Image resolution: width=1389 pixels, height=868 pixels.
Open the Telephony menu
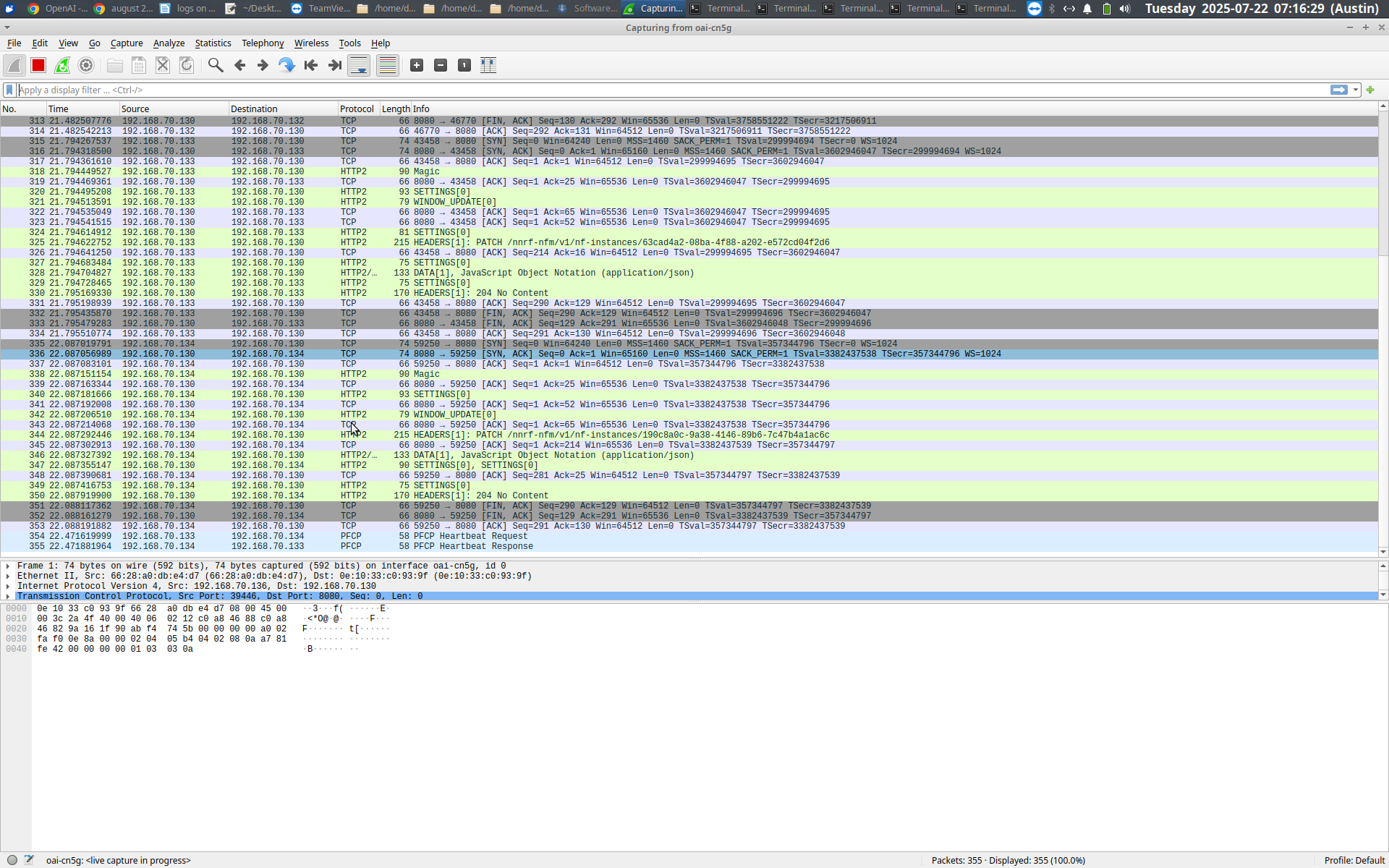[x=262, y=43]
